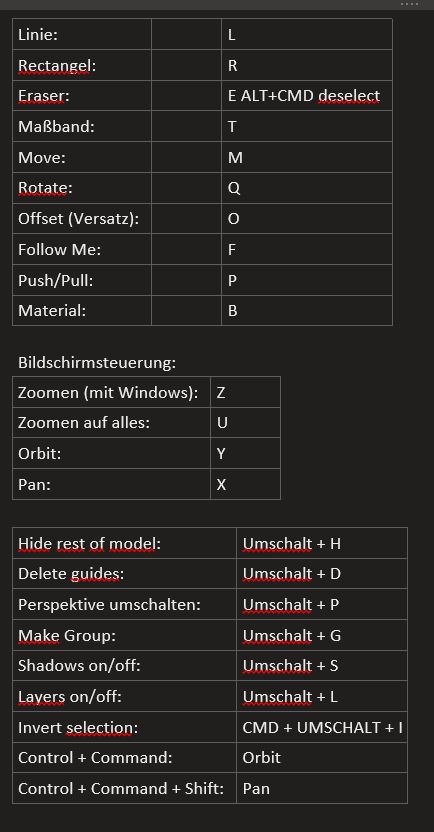The width and height of the screenshot is (434, 832).
Task: Click the Zoomen (mit Windows): cell
Action: (x=111, y=392)
